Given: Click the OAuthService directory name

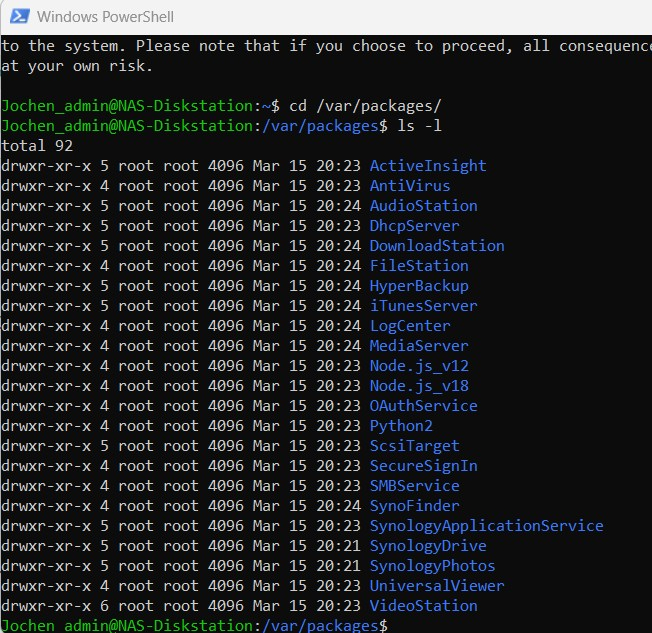Looking at the screenshot, I should [x=423, y=406].
